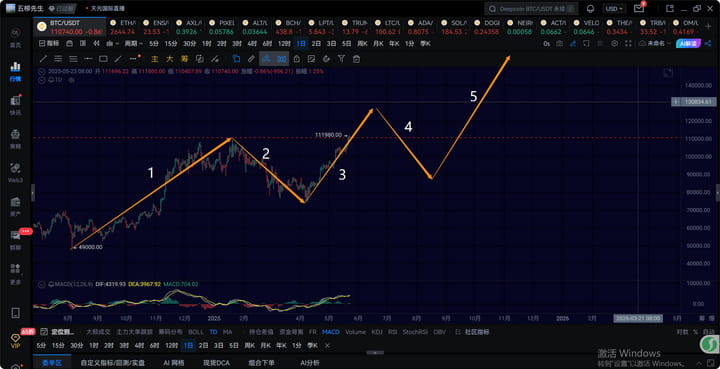Open the notification bell
720x369 pixels.
[x=591, y=9]
